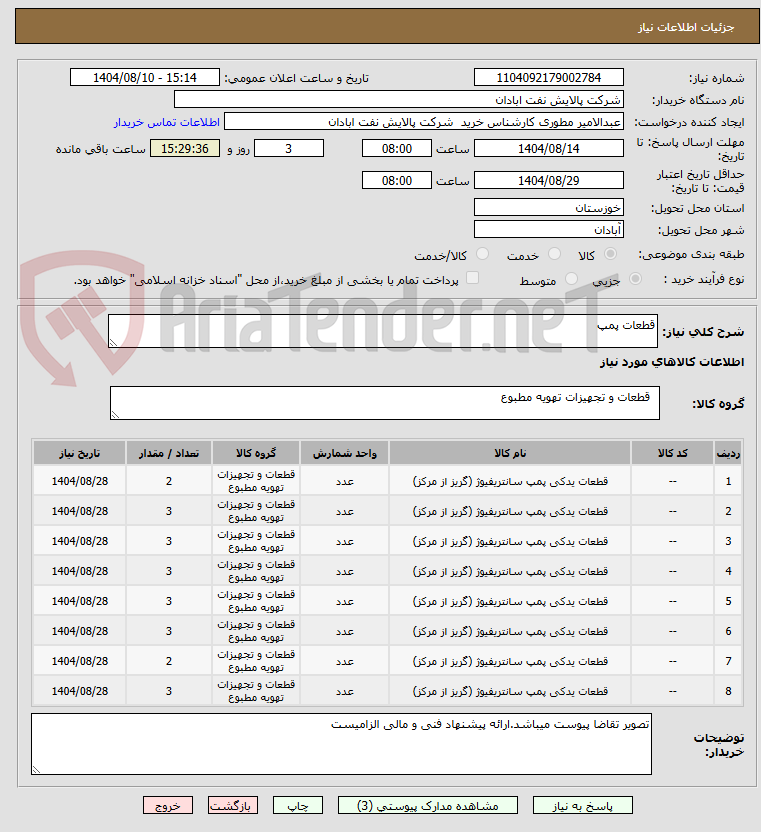Click the گروه کالا textarea

point(385,403)
